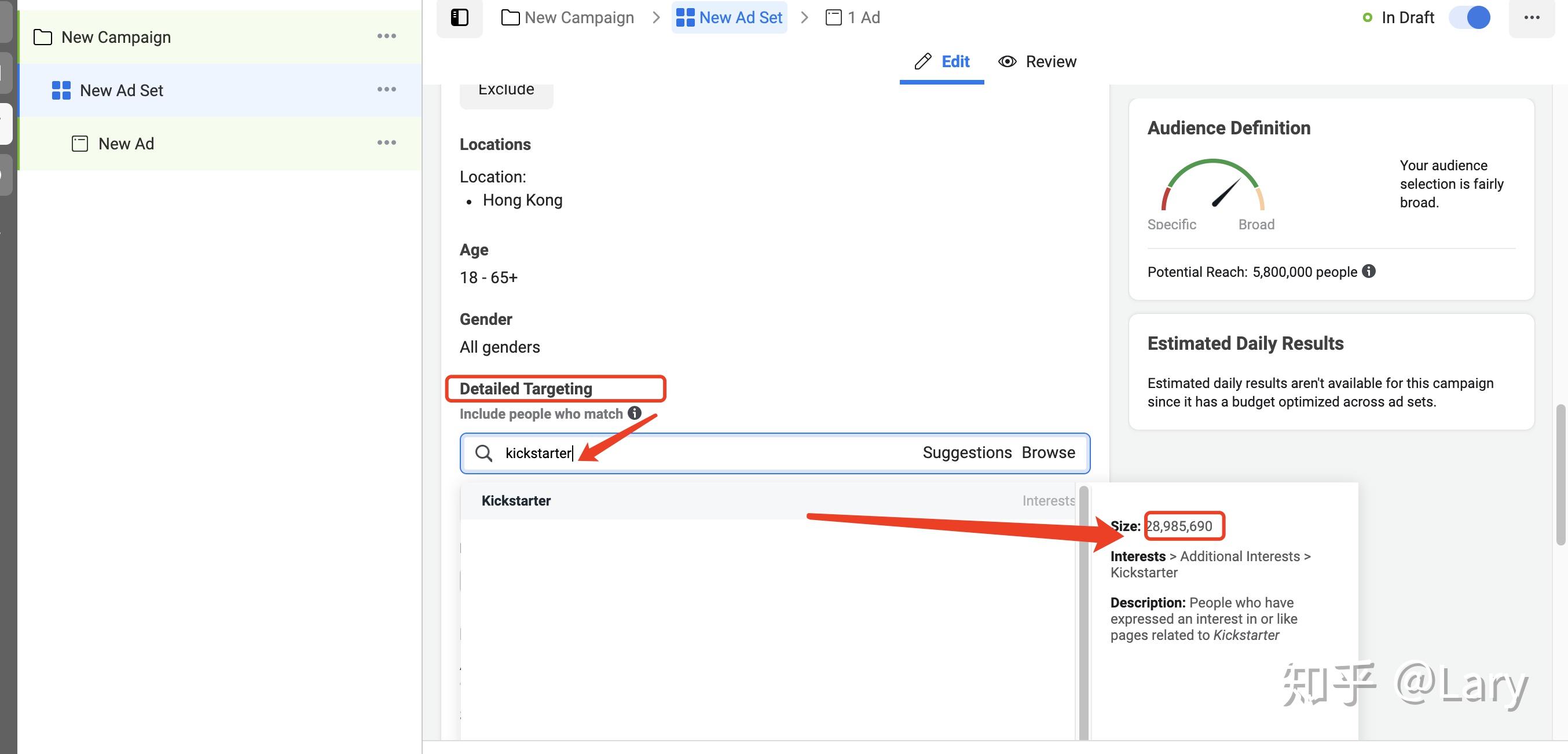Click Browse in detailed targeting box

1048,453
